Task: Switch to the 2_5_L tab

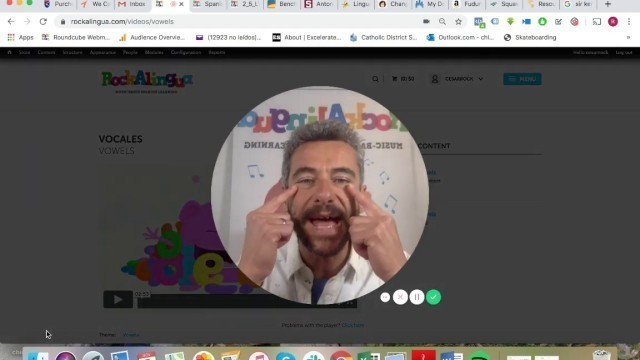Action: click(x=244, y=4)
